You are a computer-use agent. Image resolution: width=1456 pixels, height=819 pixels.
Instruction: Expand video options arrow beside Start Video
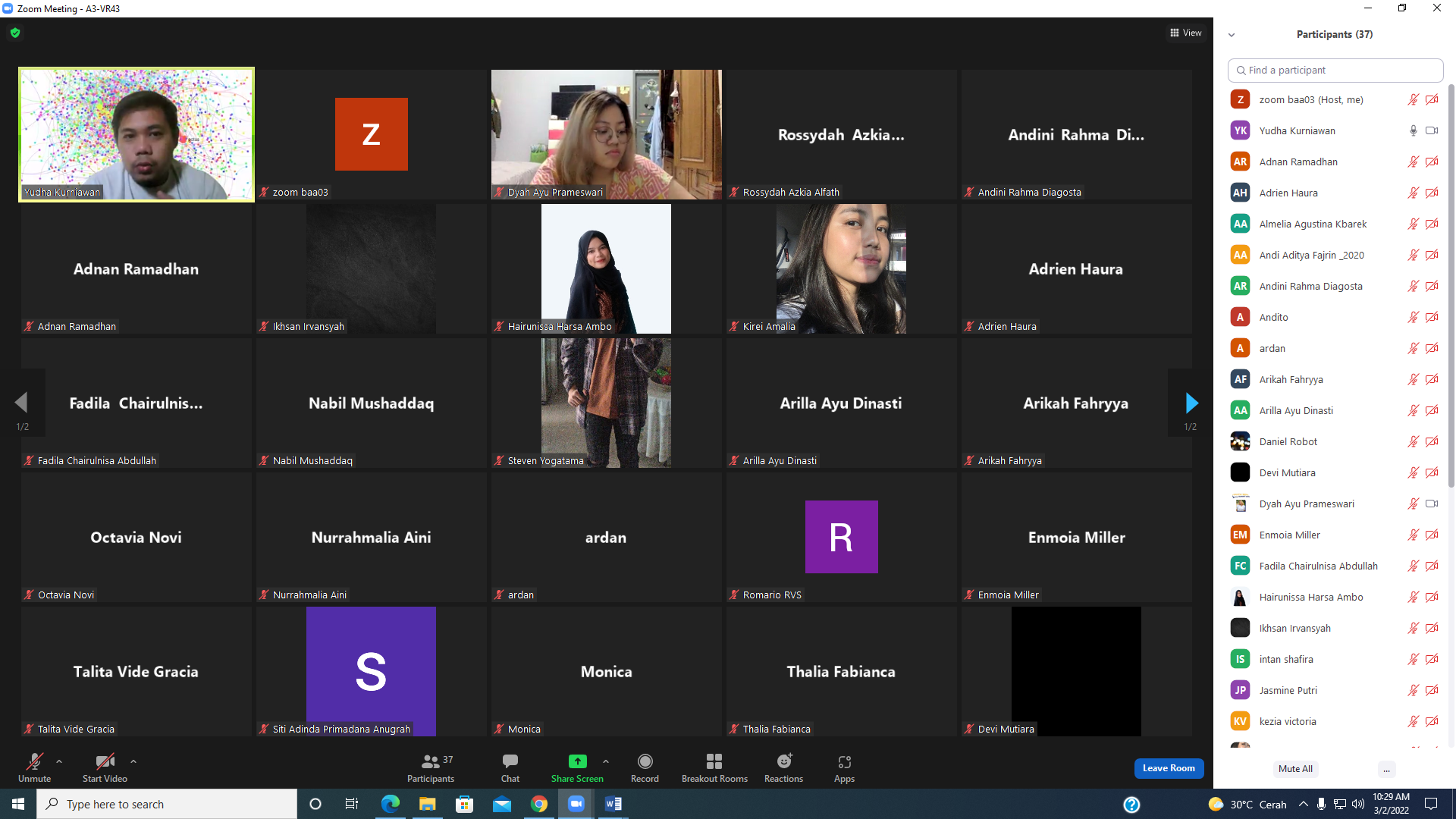click(133, 761)
